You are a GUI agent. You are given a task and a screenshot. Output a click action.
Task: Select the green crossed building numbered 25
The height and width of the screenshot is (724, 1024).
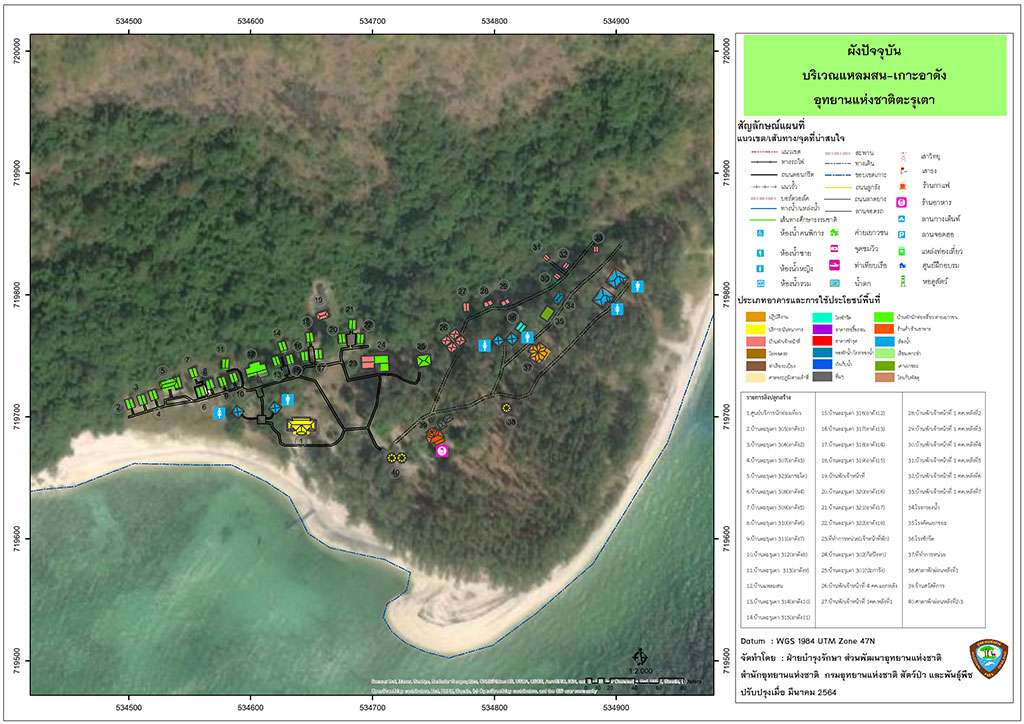tap(424, 360)
